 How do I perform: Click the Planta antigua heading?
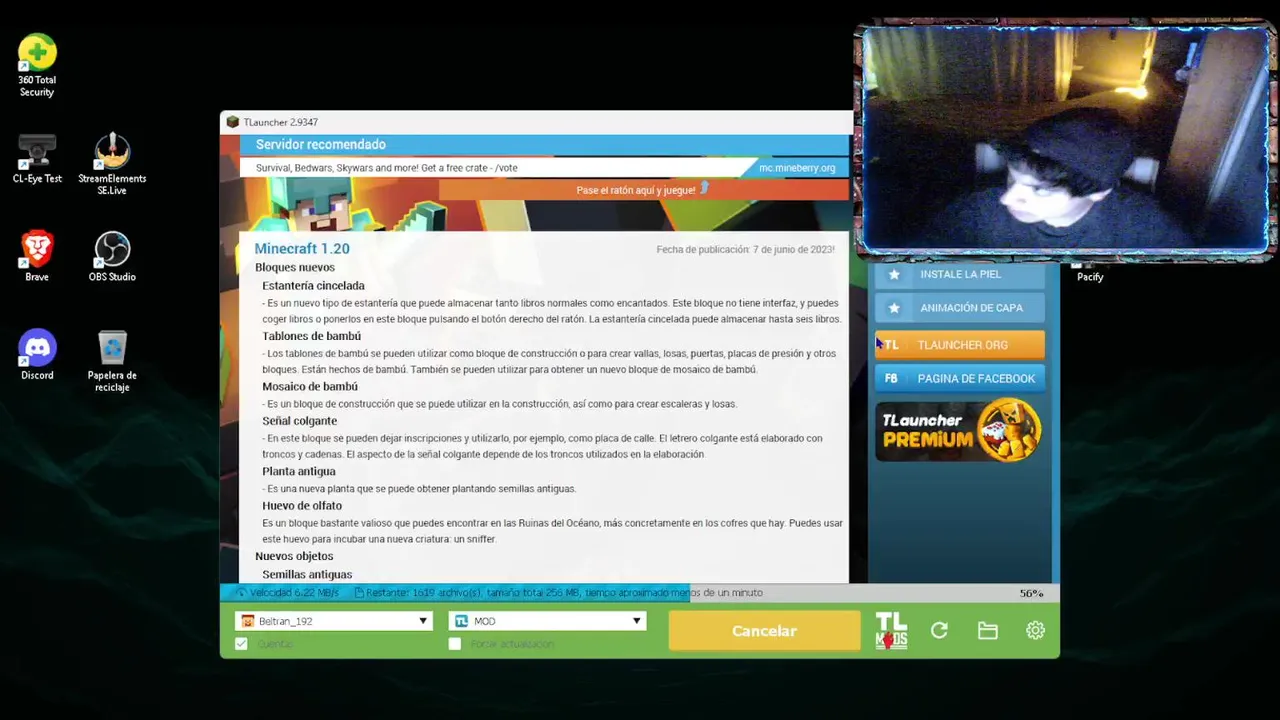(299, 471)
